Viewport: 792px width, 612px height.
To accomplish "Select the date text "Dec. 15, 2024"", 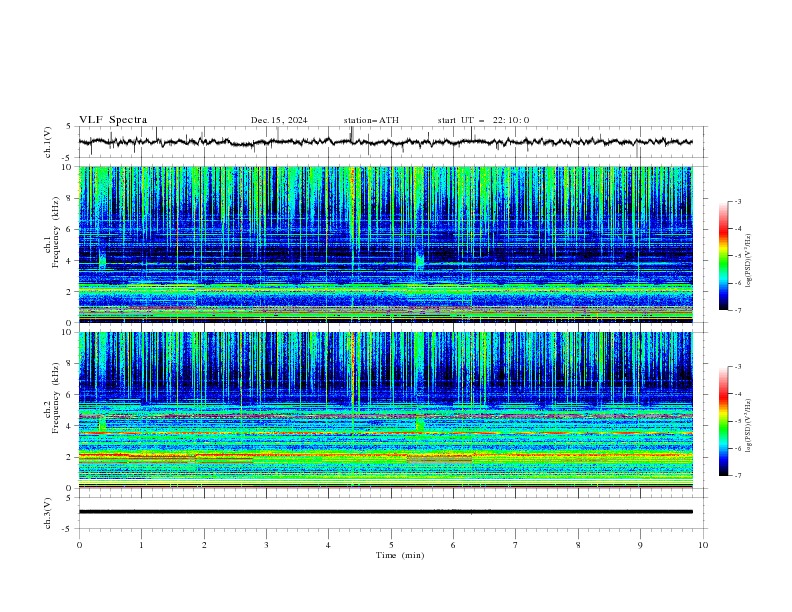I will 279,120.
